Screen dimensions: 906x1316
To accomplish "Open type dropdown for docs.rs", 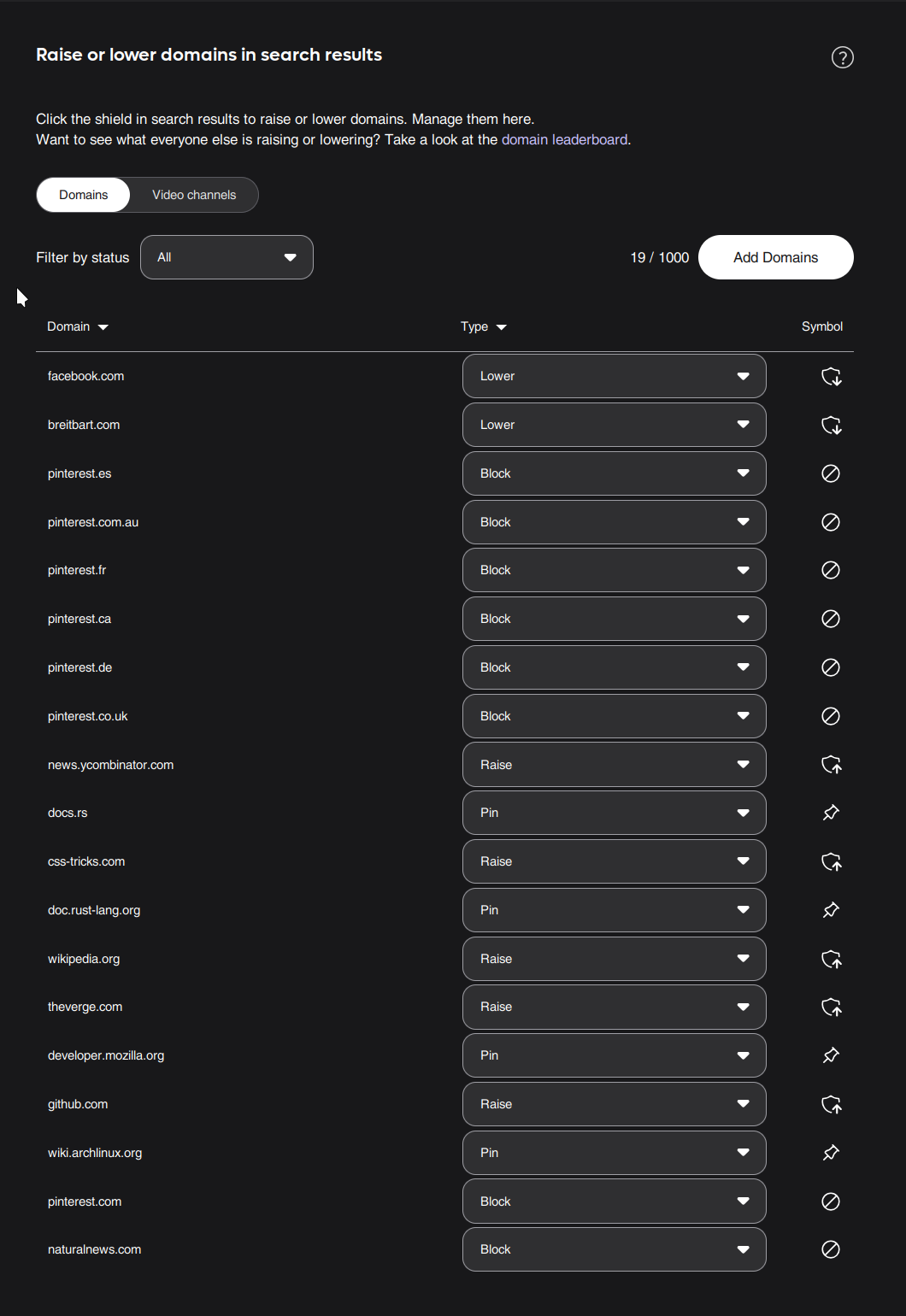I will click(614, 813).
